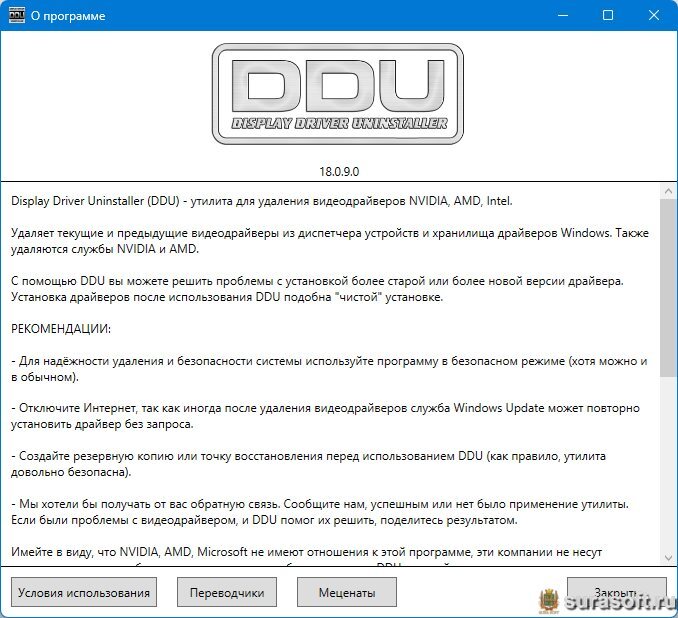
Task: Click the О программе title text
Action: point(68,16)
